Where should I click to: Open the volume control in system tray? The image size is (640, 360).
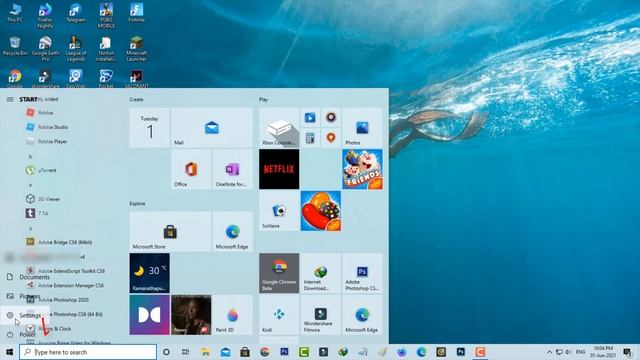(x=568, y=352)
